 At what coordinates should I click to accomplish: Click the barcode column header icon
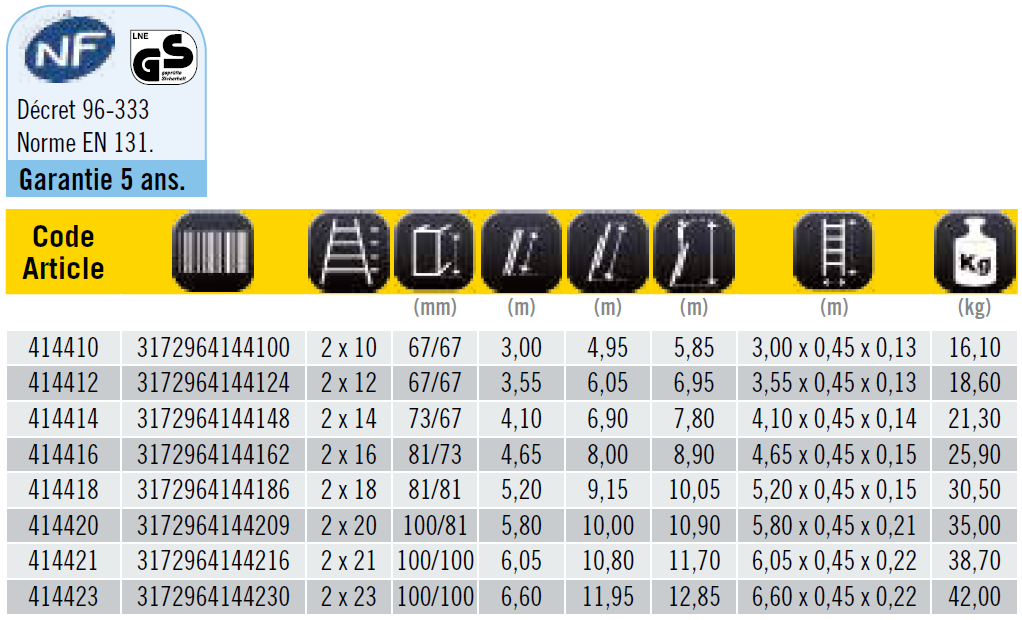click(213, 252)
